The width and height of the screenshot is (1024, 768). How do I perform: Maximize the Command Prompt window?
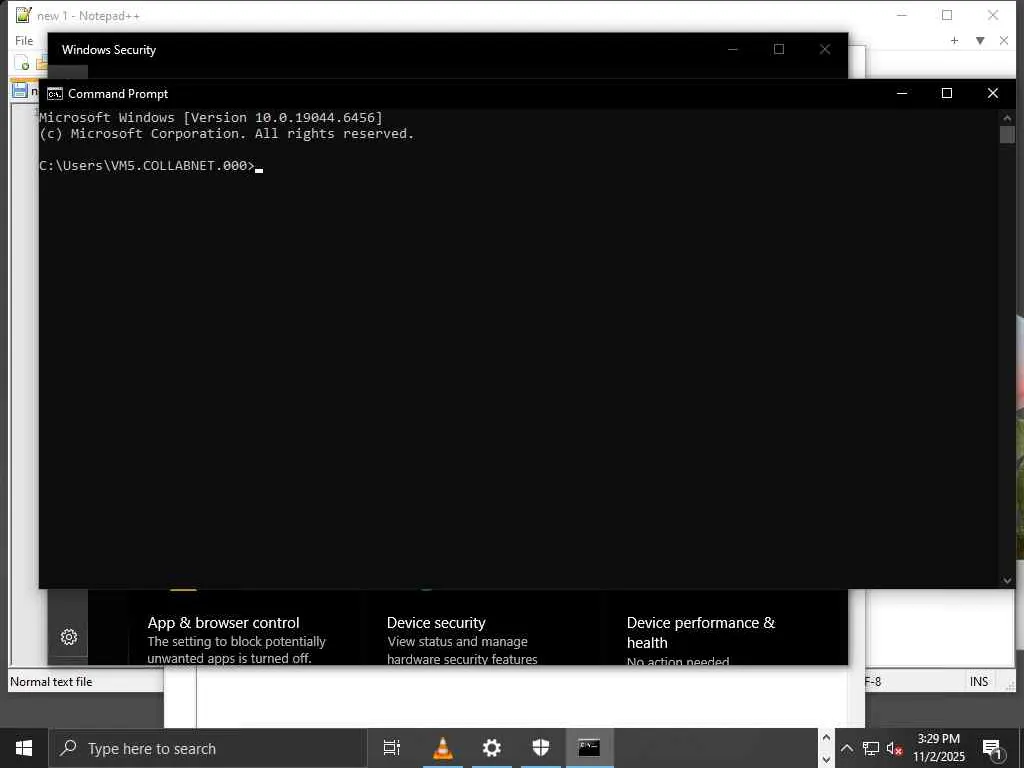pyautogui.click(x=947, y=93)
